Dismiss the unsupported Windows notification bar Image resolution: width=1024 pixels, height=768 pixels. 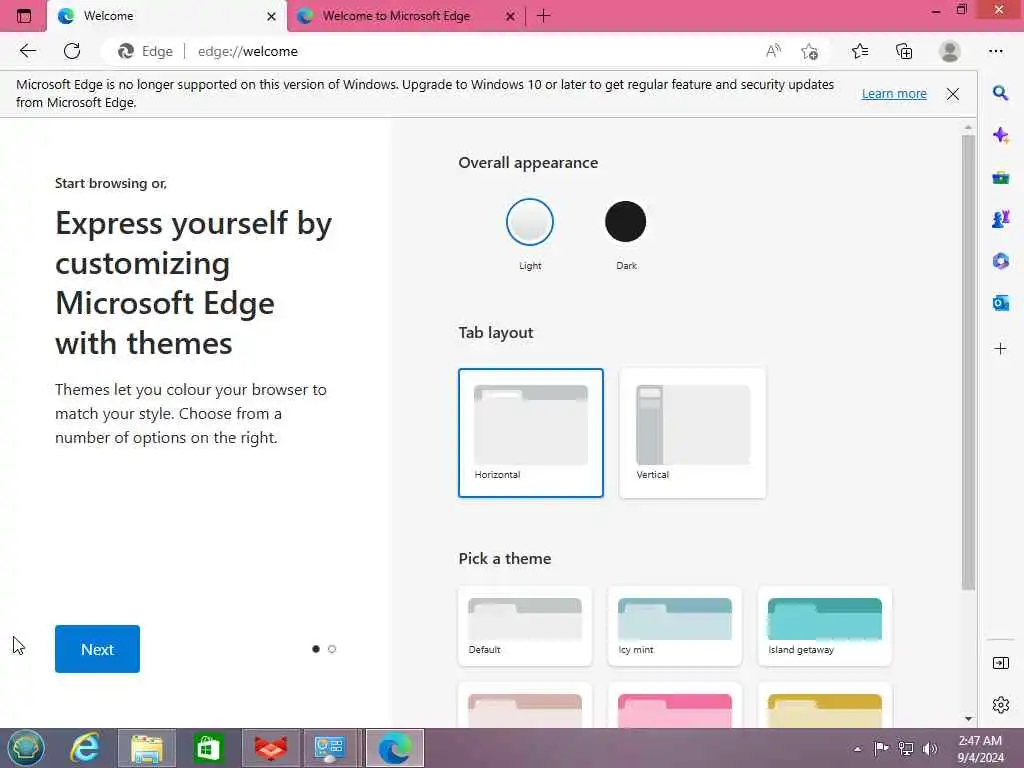953,94
